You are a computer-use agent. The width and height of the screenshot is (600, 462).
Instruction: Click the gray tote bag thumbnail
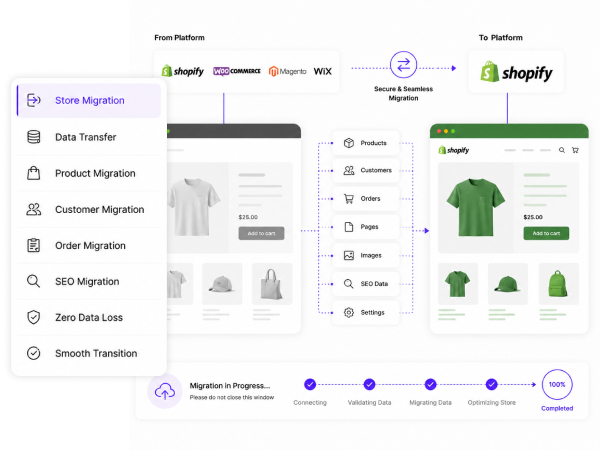click(272, 284)
